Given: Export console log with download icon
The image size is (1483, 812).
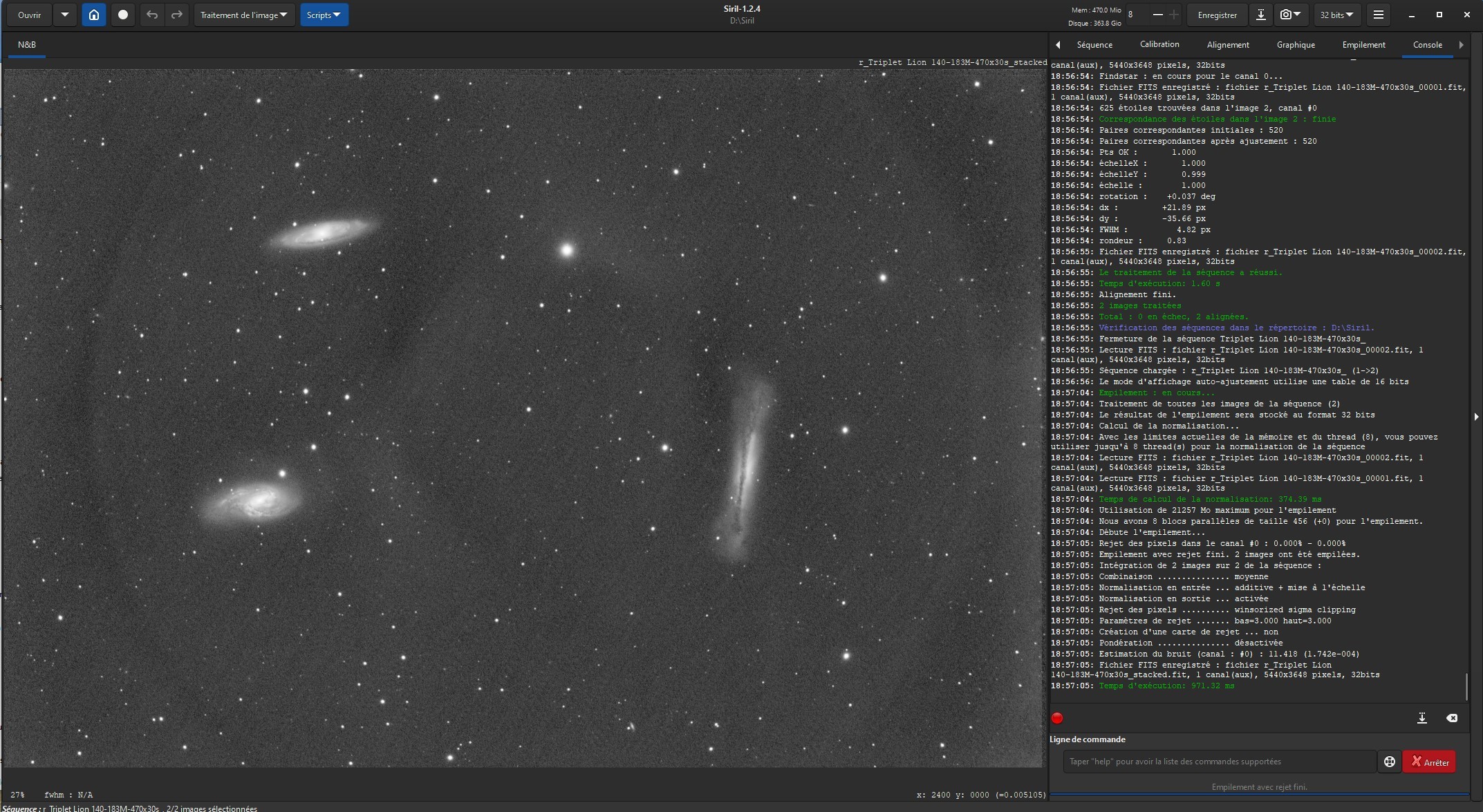Looking at the screenshot, I should pos(1421,718).
